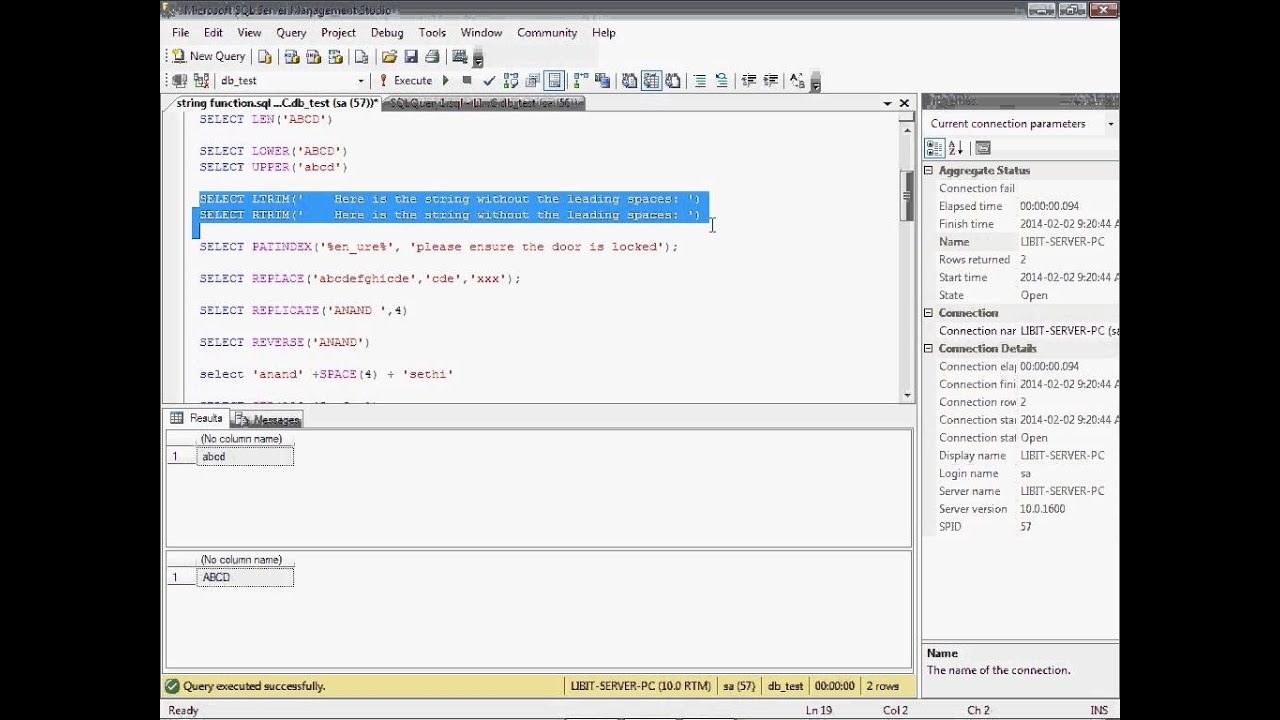Open the Debug menu
Viewport: 1280px width, 720px height.
coord(387,32)
